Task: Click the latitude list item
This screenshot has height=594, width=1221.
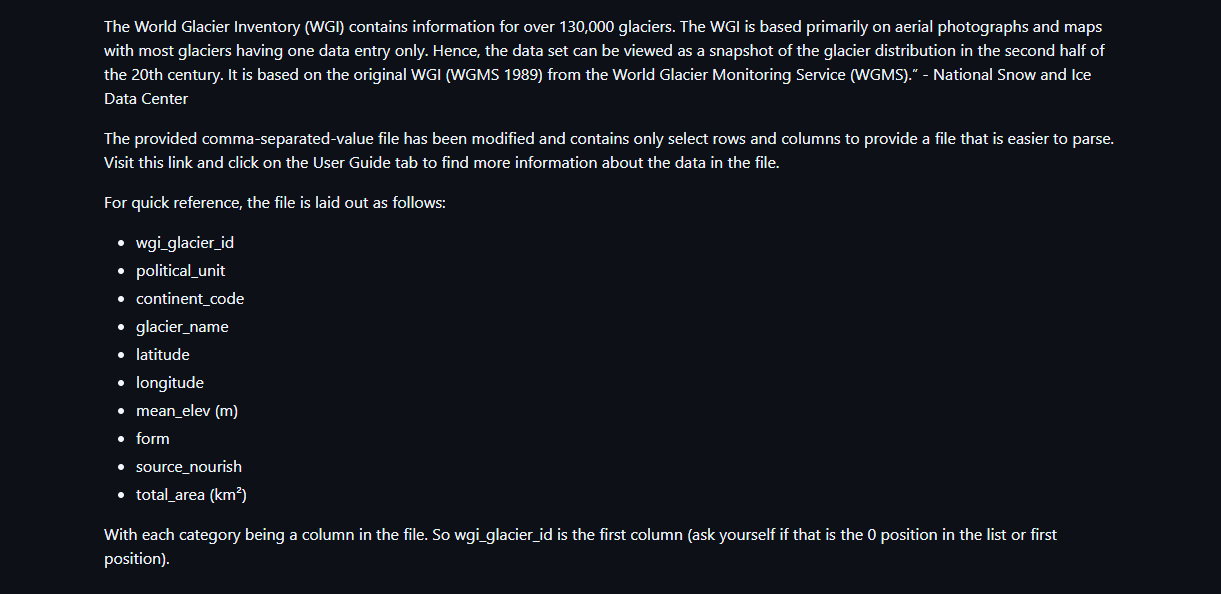Action: 163,355
